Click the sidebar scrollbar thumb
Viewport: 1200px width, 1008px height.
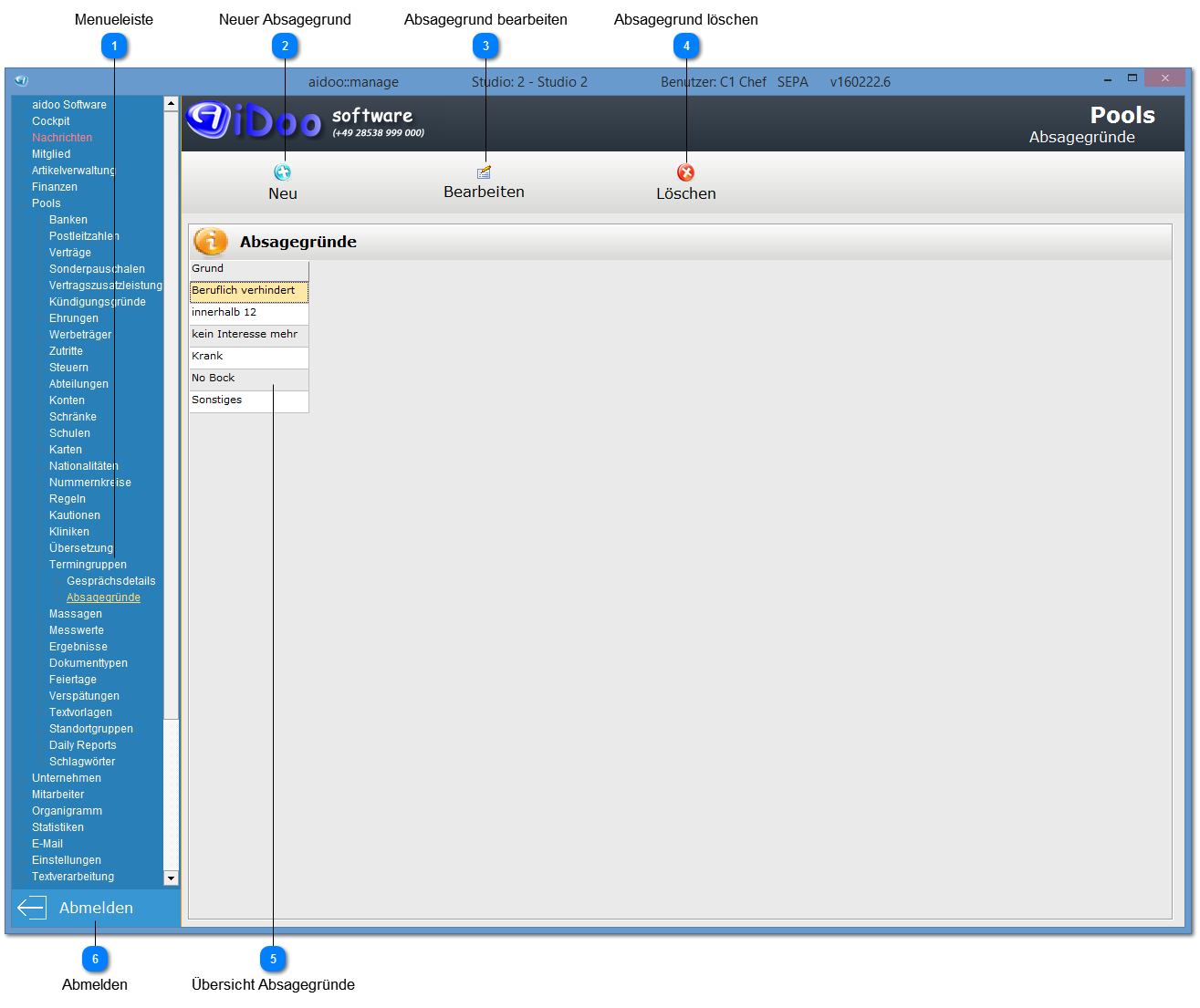pyautogui.click(x=171, y=415)
